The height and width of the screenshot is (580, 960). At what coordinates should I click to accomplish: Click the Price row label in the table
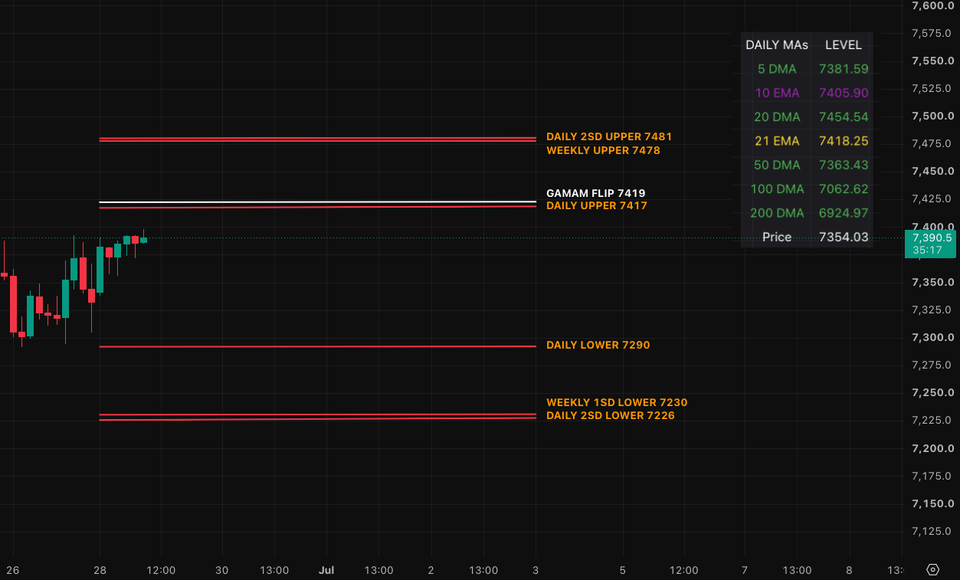pyautogui.click(x=776, y=237)
